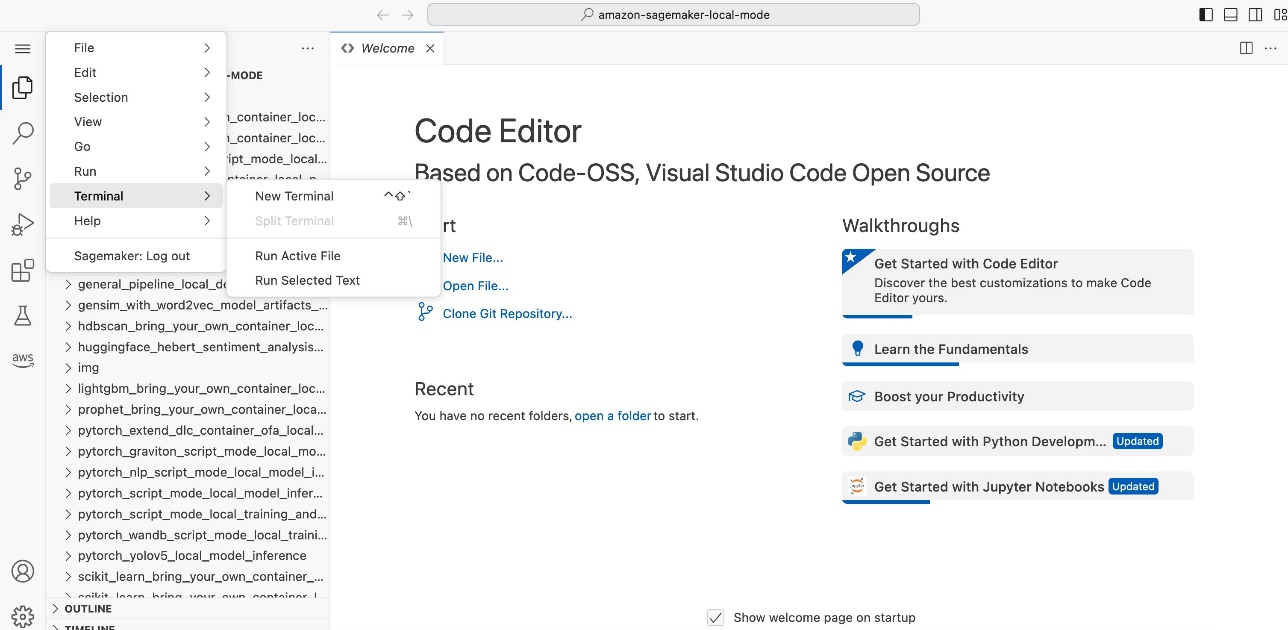Open editor More Actions ellipsis
The width and height of the screenshot is (1288, 630).
tap(1270, 48)
